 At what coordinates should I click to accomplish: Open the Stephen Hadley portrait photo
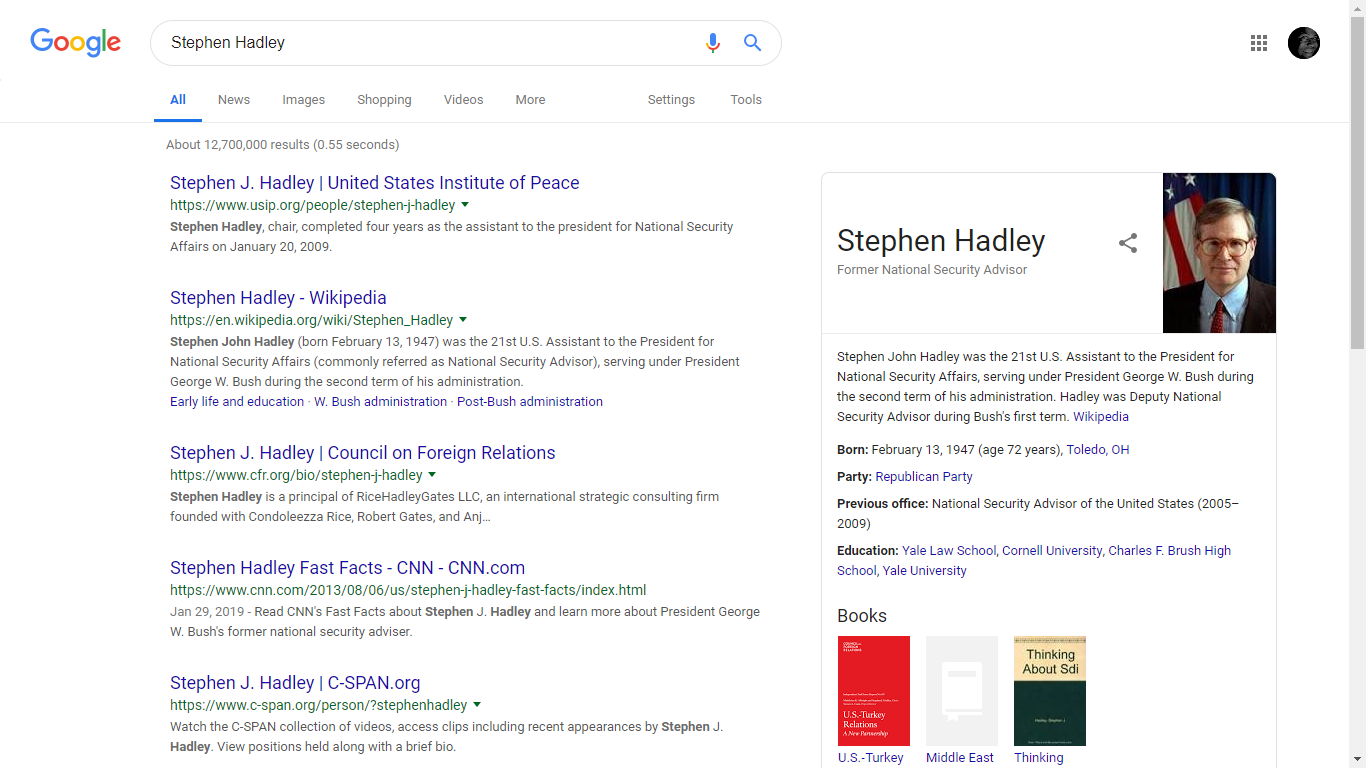[x=1219, y=253]
